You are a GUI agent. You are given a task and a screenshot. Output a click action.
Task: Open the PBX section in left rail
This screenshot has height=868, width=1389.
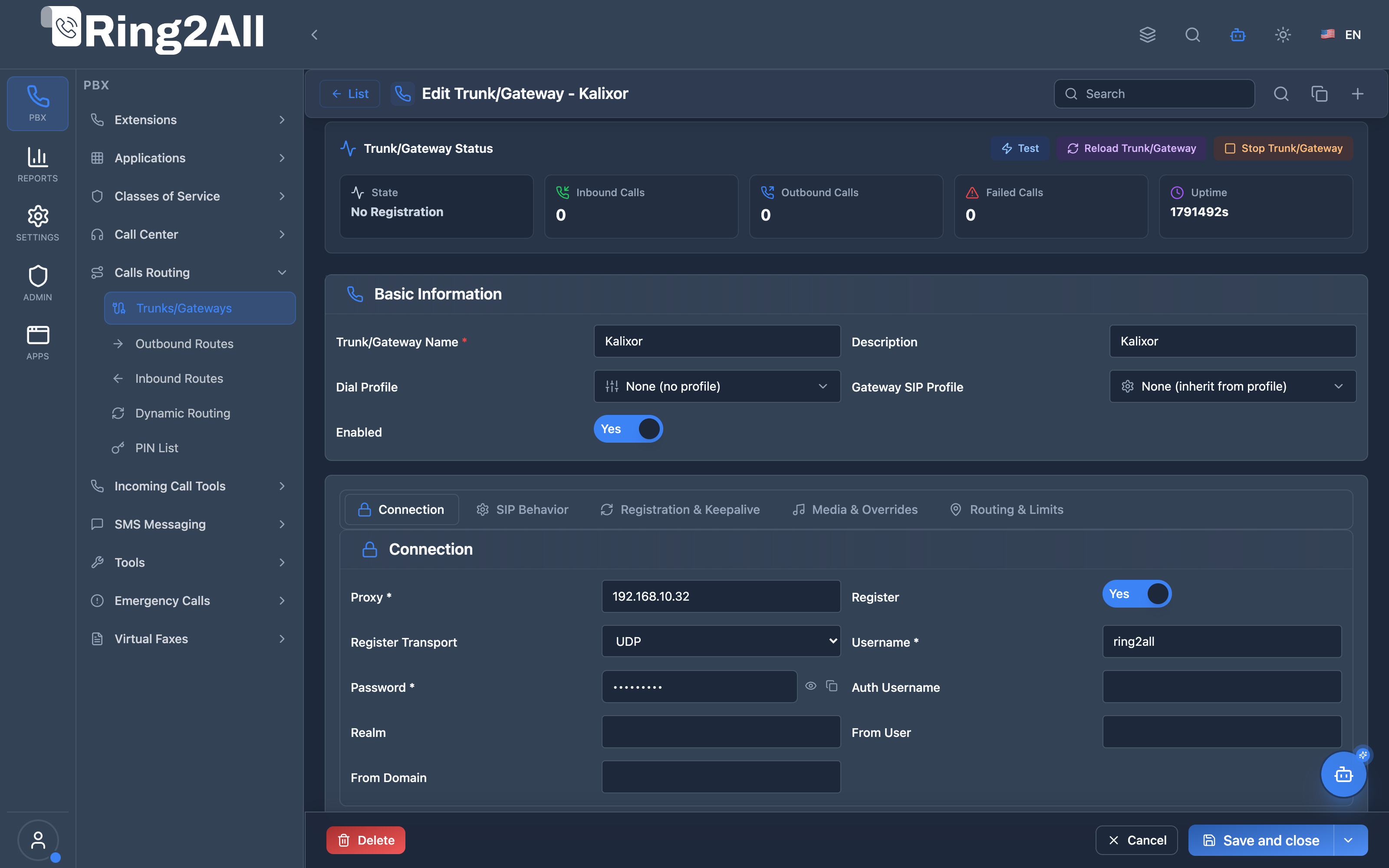click(38, 103)
